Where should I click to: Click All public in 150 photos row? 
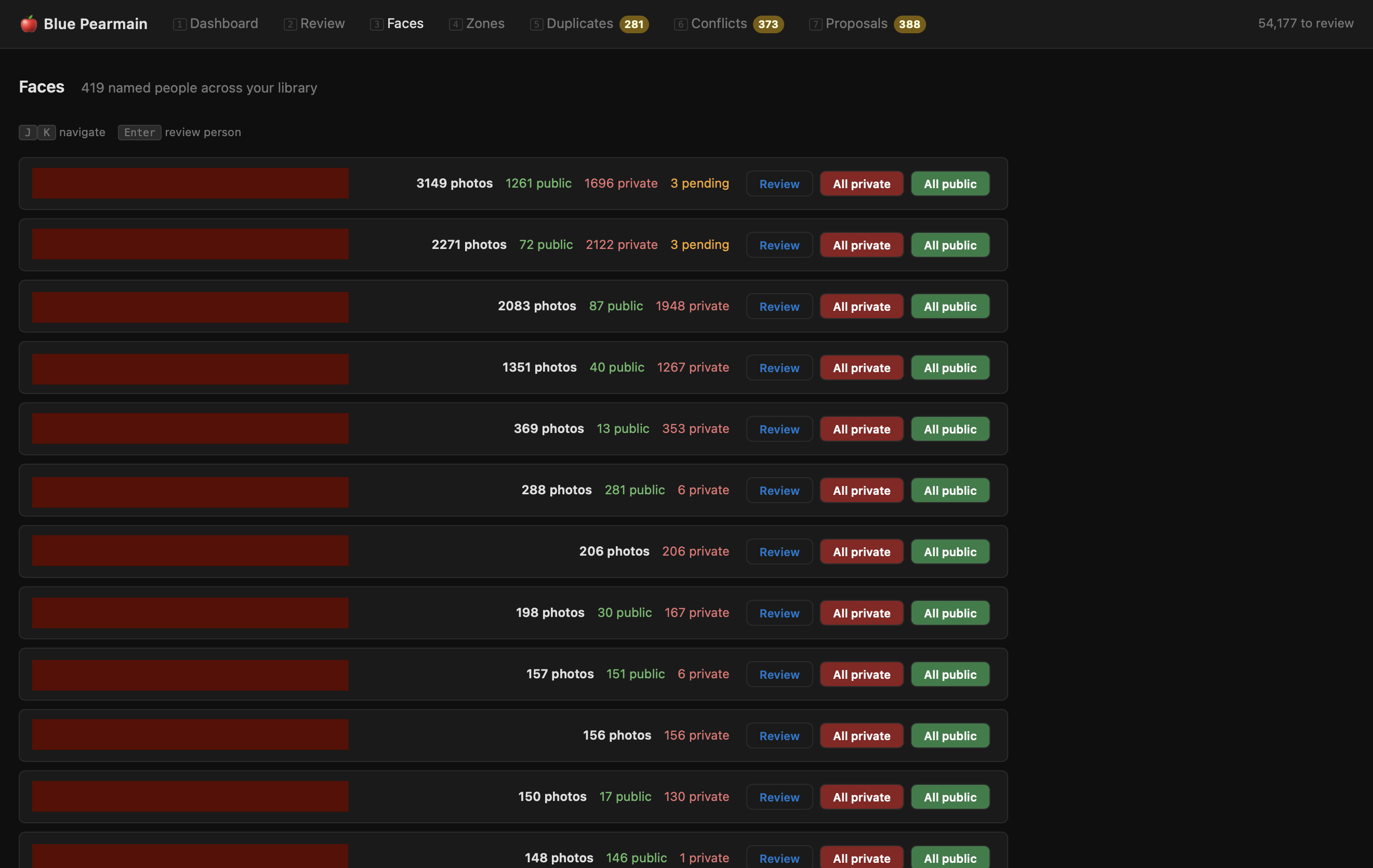[950, 797]
